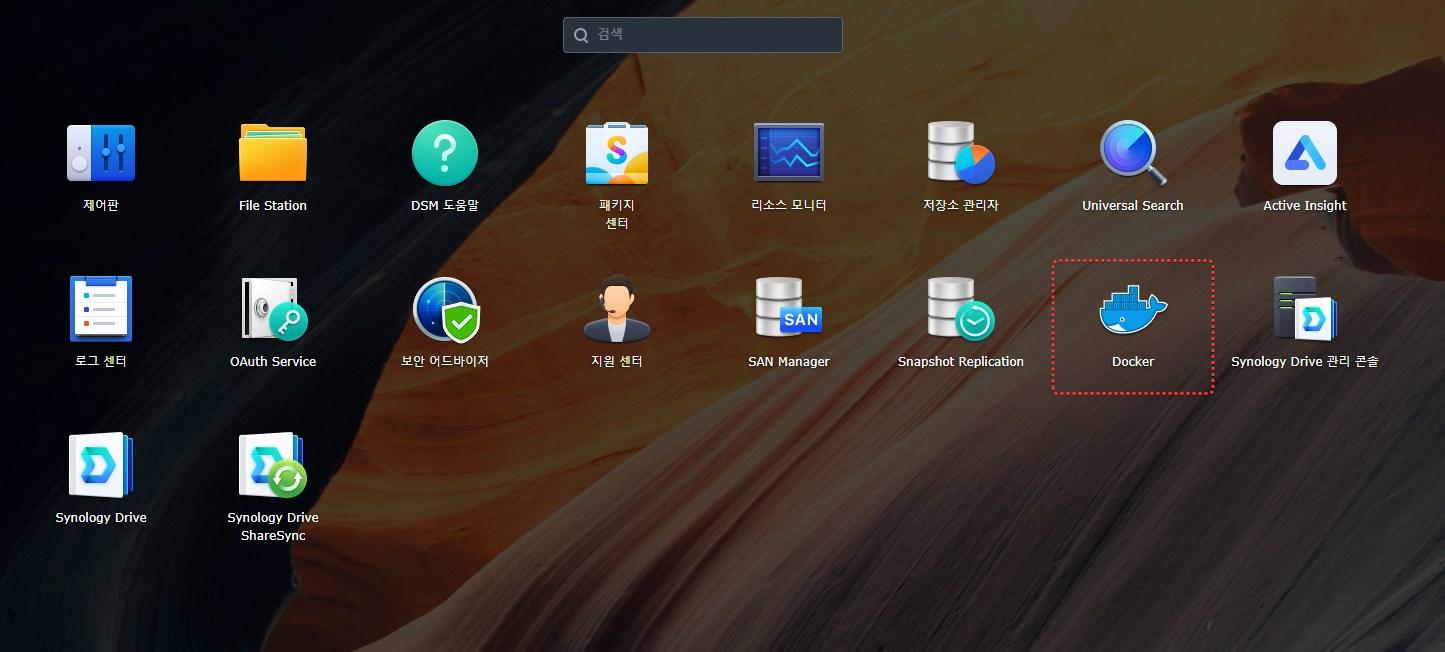This screenshot has height=652, width=1445.
Task: Open OAuth Service
Action: point(272,308)
